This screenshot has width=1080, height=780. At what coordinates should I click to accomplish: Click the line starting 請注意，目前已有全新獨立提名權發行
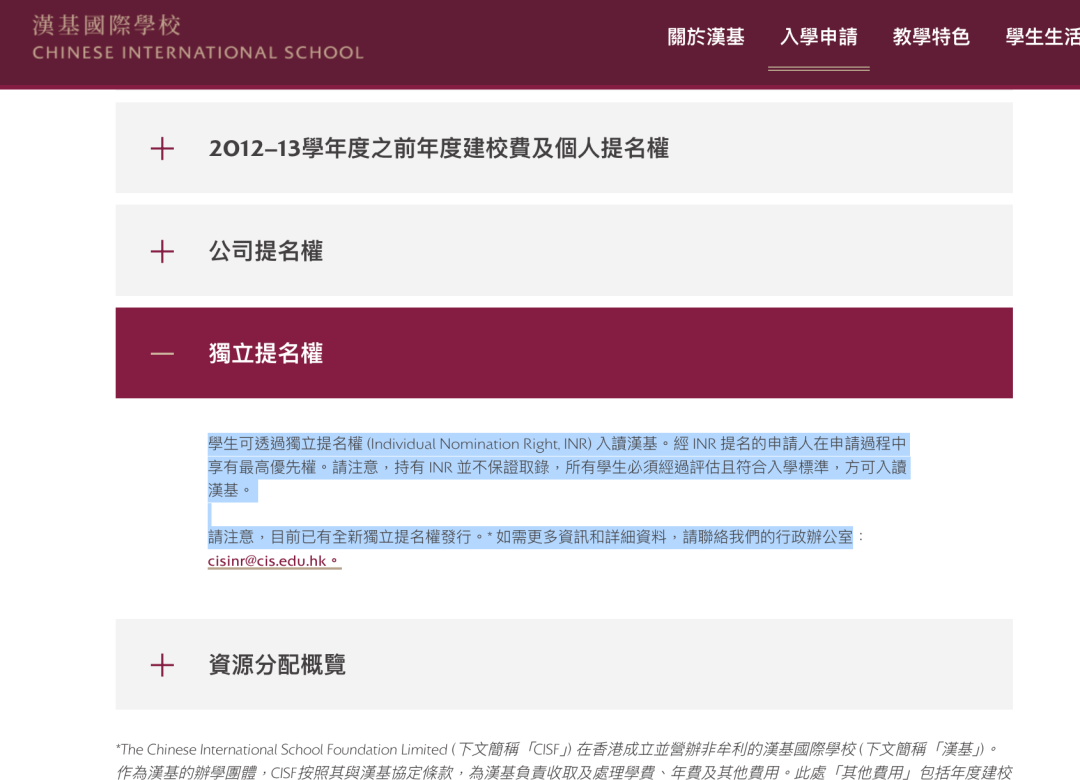[536, 537]
